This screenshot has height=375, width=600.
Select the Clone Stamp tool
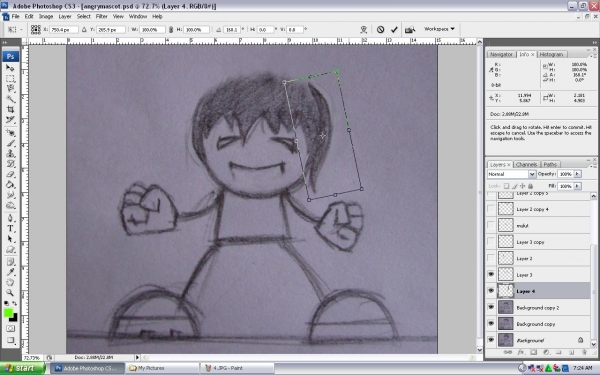(x=10, y=153)
